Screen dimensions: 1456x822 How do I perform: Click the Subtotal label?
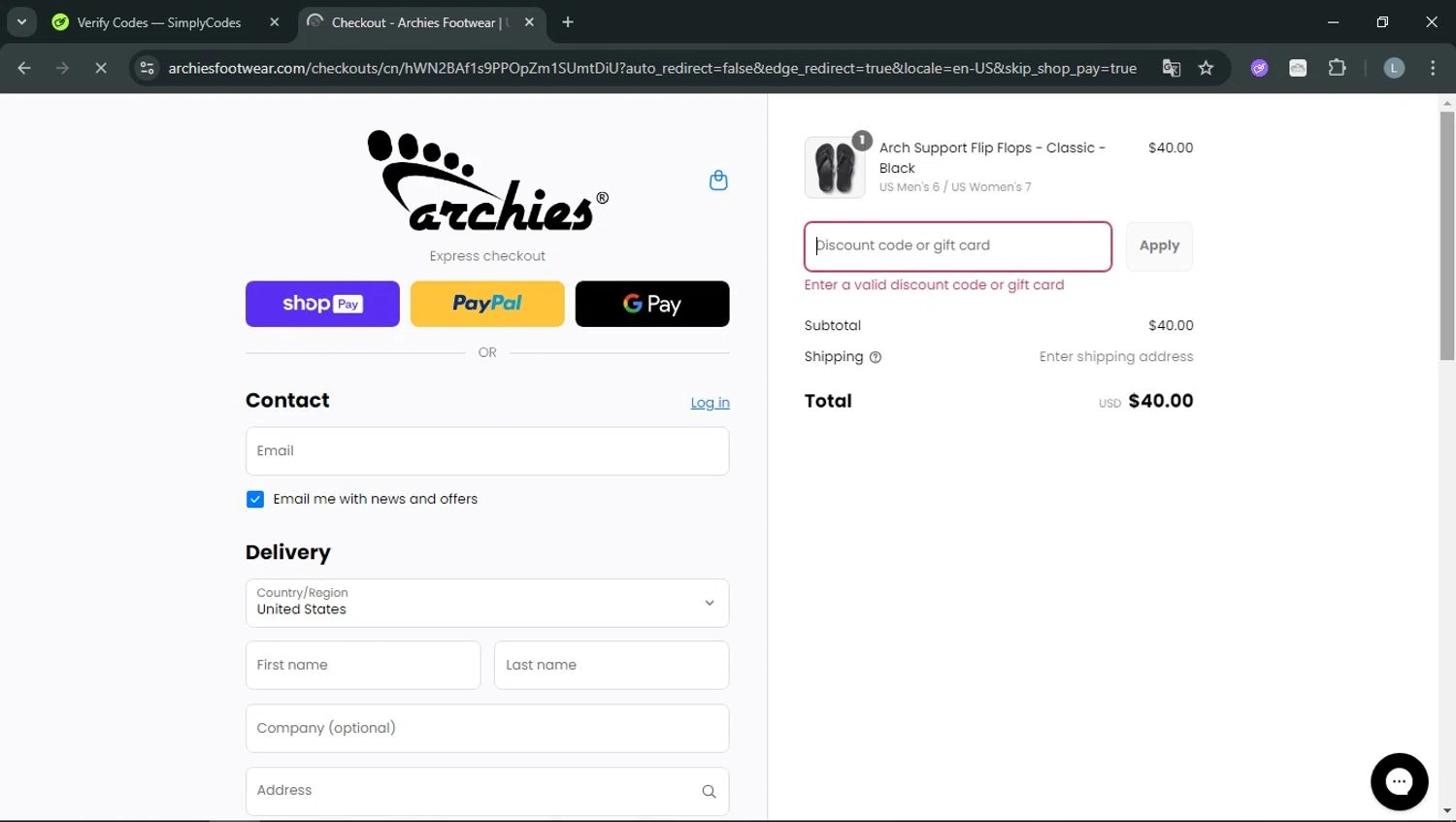click(x=832, y=325)
